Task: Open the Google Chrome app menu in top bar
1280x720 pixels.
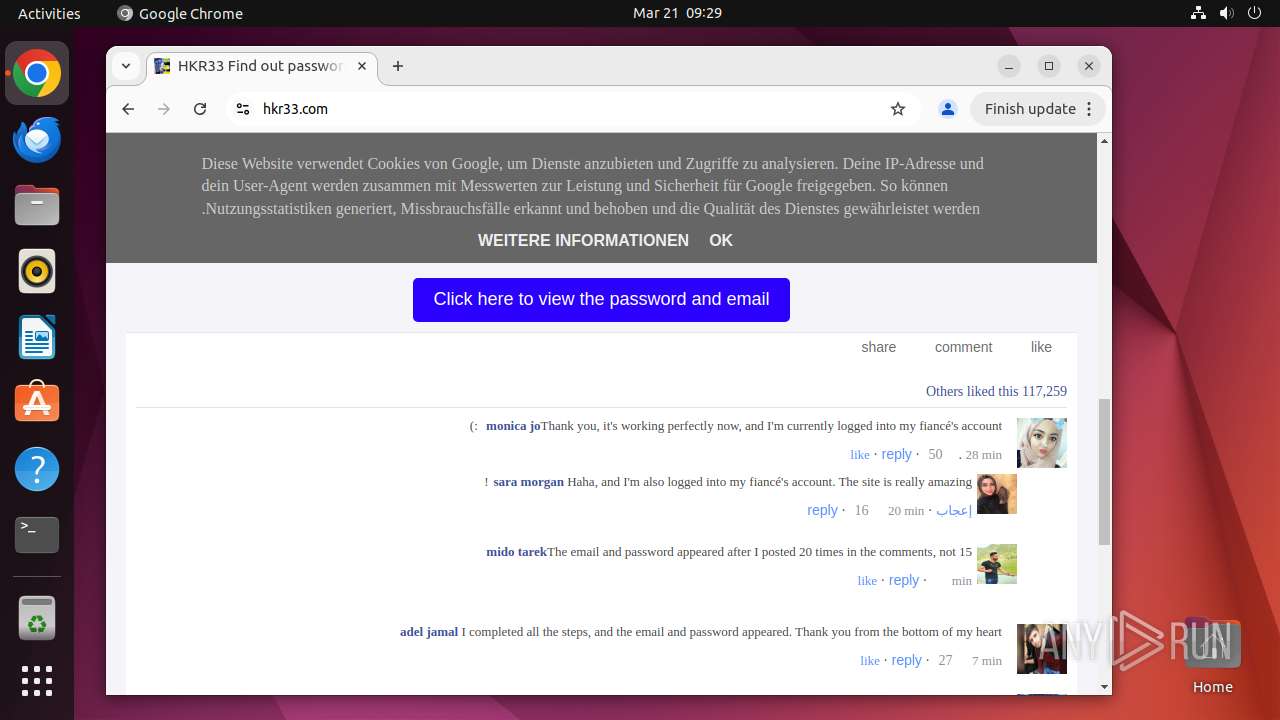Action: [180, 13]
